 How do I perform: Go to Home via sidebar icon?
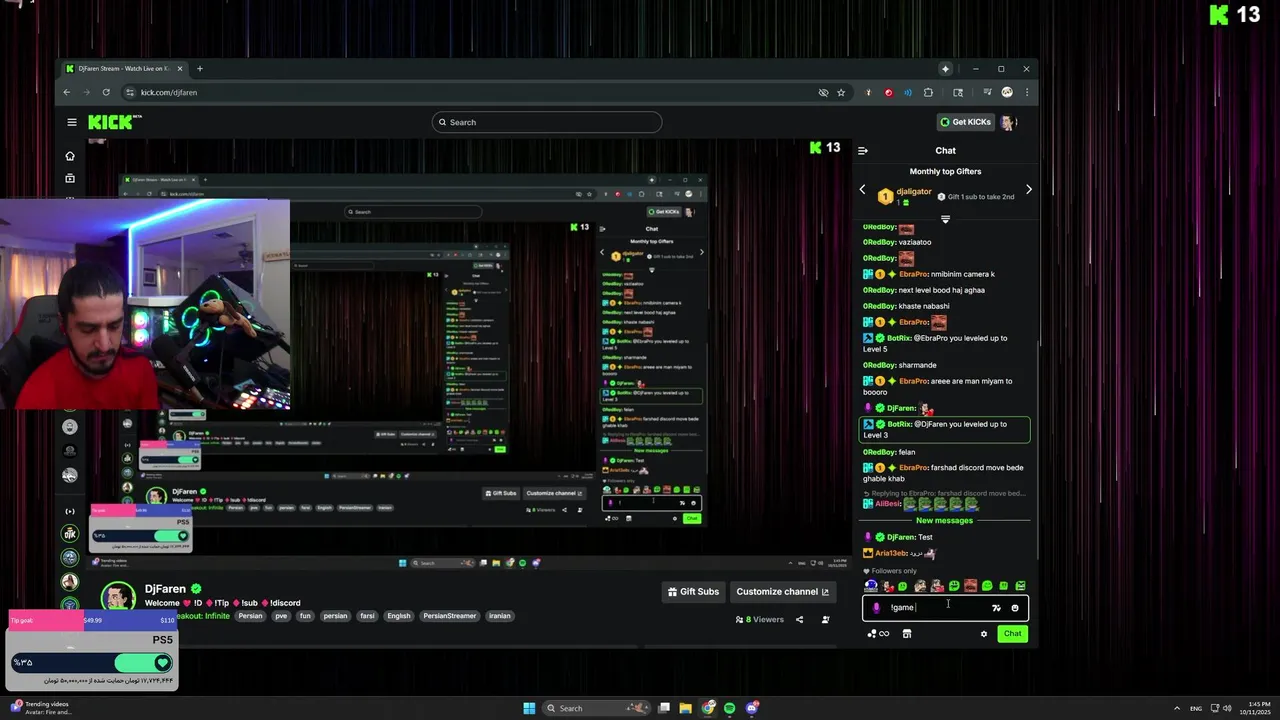click(x=70, y=156)
